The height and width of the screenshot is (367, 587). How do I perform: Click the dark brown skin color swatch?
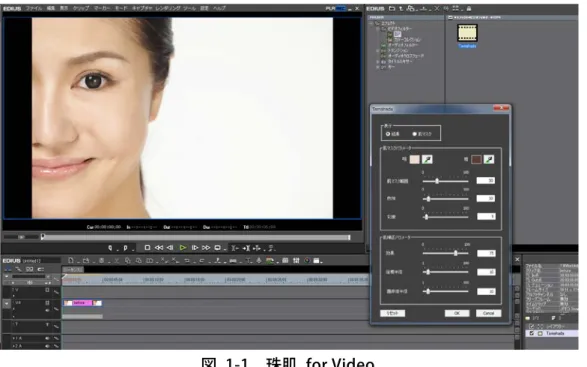tap(476, 160)
